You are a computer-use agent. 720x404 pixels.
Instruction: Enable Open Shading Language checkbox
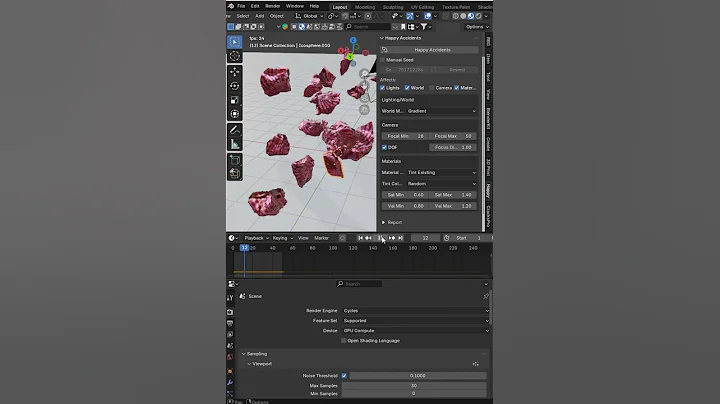(x=343, y=341)
